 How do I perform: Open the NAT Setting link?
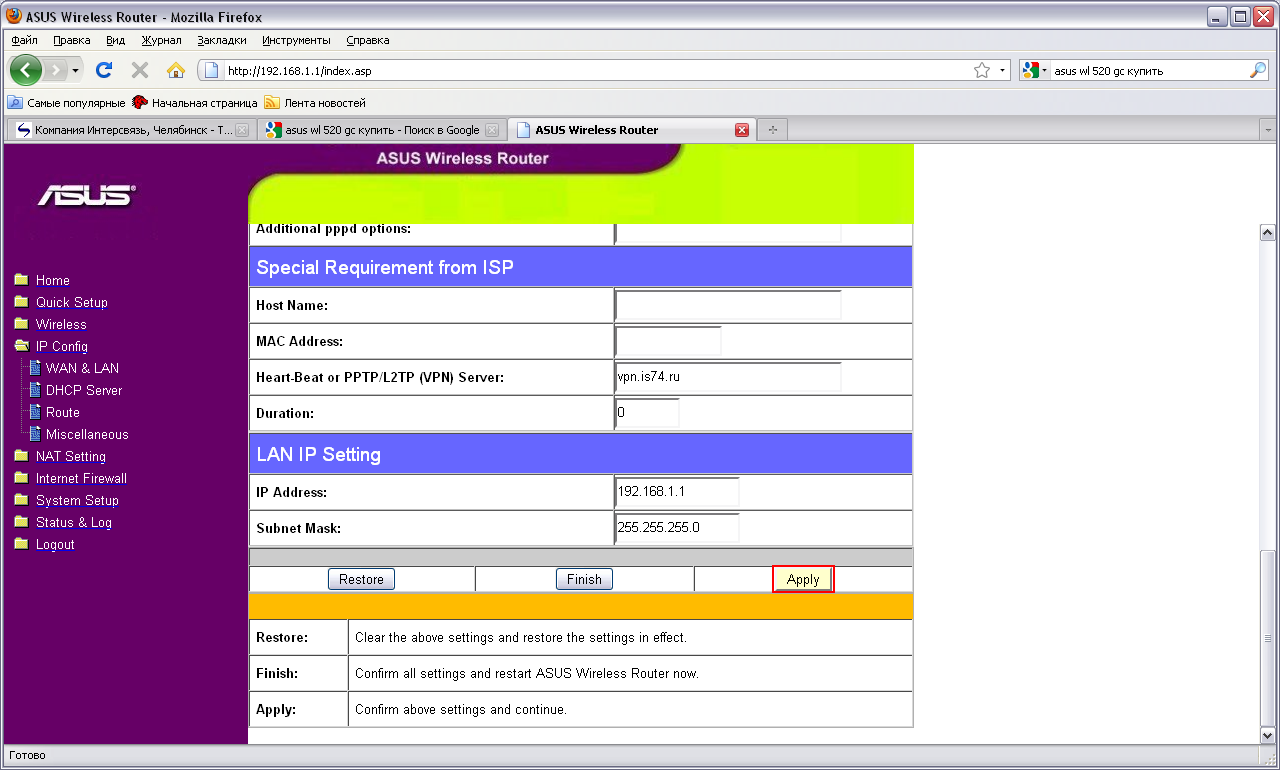[x=71, y=457]
